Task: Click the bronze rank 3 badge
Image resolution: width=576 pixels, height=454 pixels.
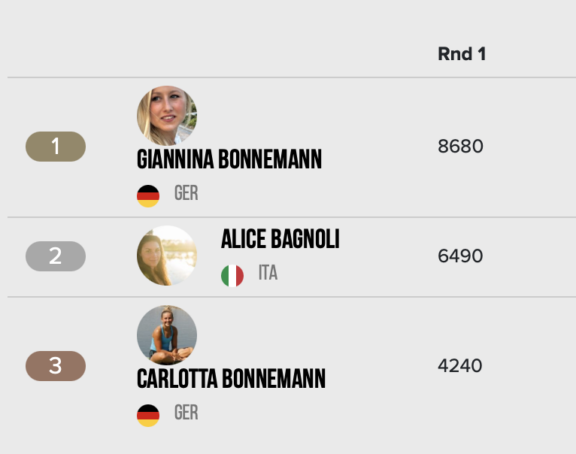Action: pos(55,366)
